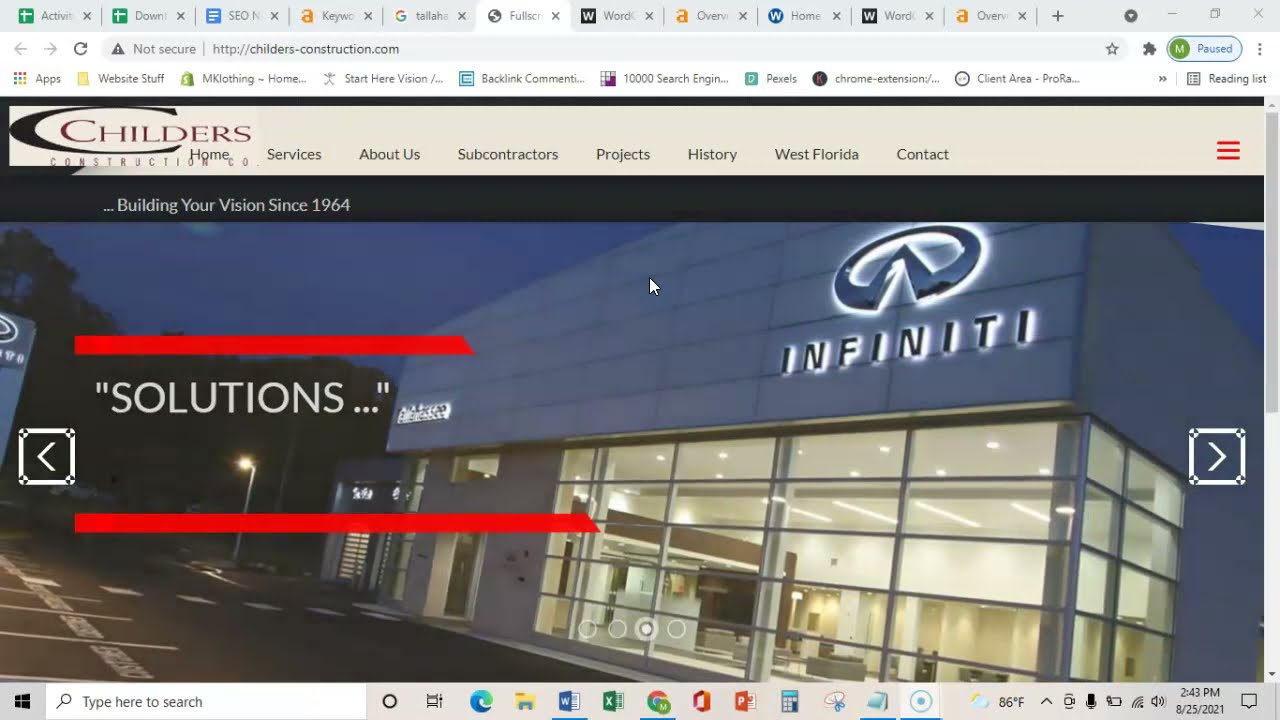Open Microsoft Edge from the taskbar
The width and height of the screenshot is (1280, 720).
[481, 702]
